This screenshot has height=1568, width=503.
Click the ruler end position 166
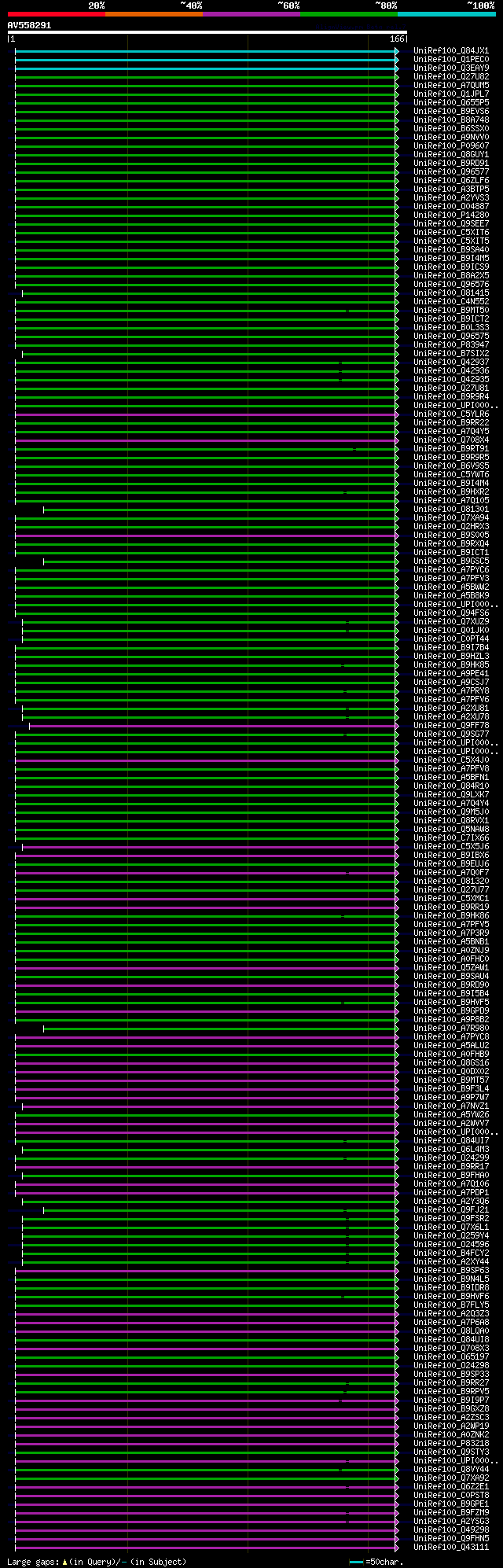(x=396, y=39)
